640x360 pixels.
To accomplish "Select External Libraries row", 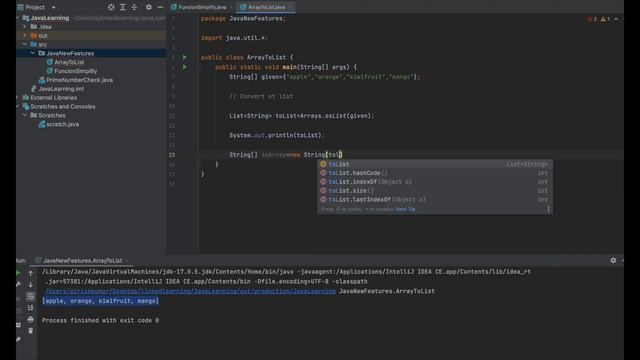I will [91, 98].
